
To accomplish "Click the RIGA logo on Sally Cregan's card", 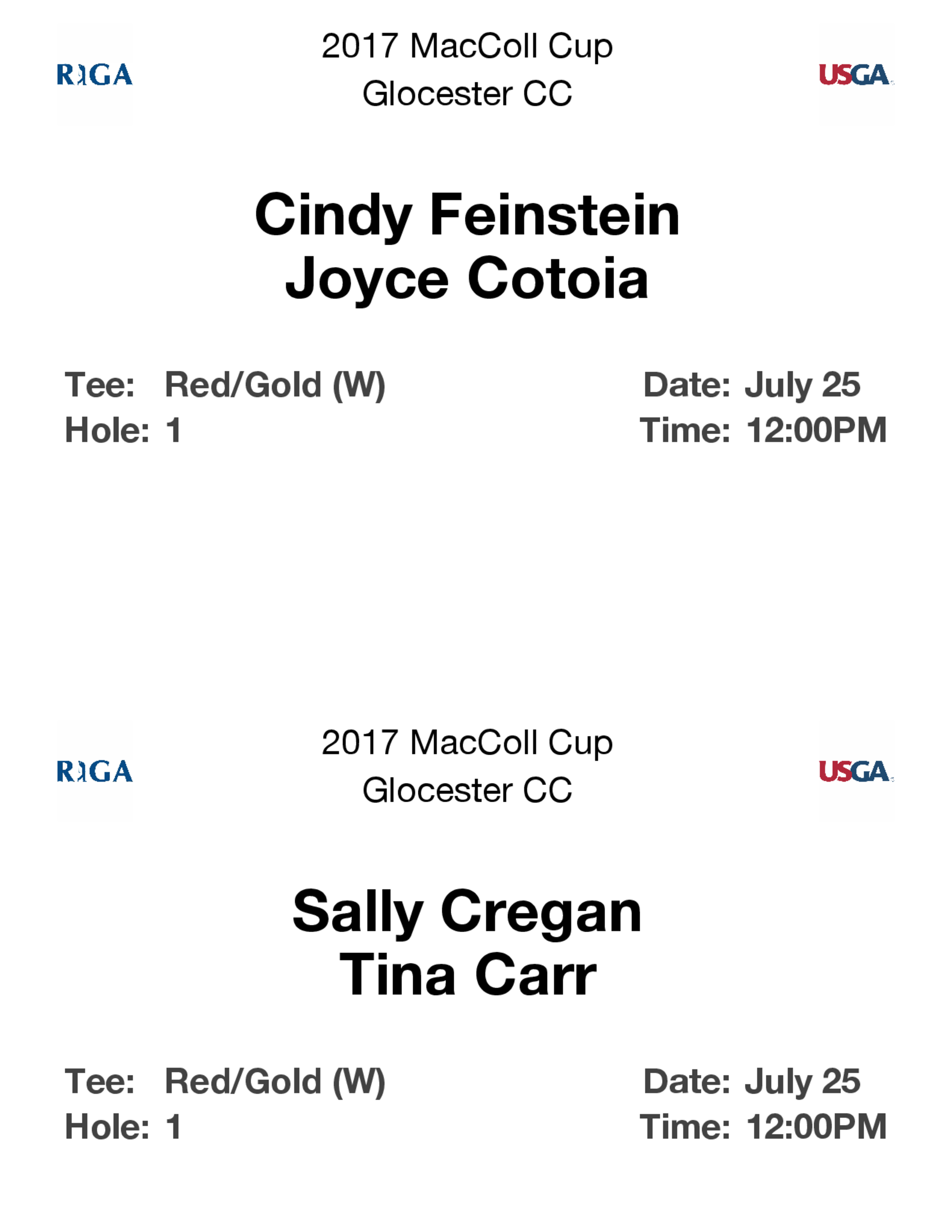I will click(95, 771).
